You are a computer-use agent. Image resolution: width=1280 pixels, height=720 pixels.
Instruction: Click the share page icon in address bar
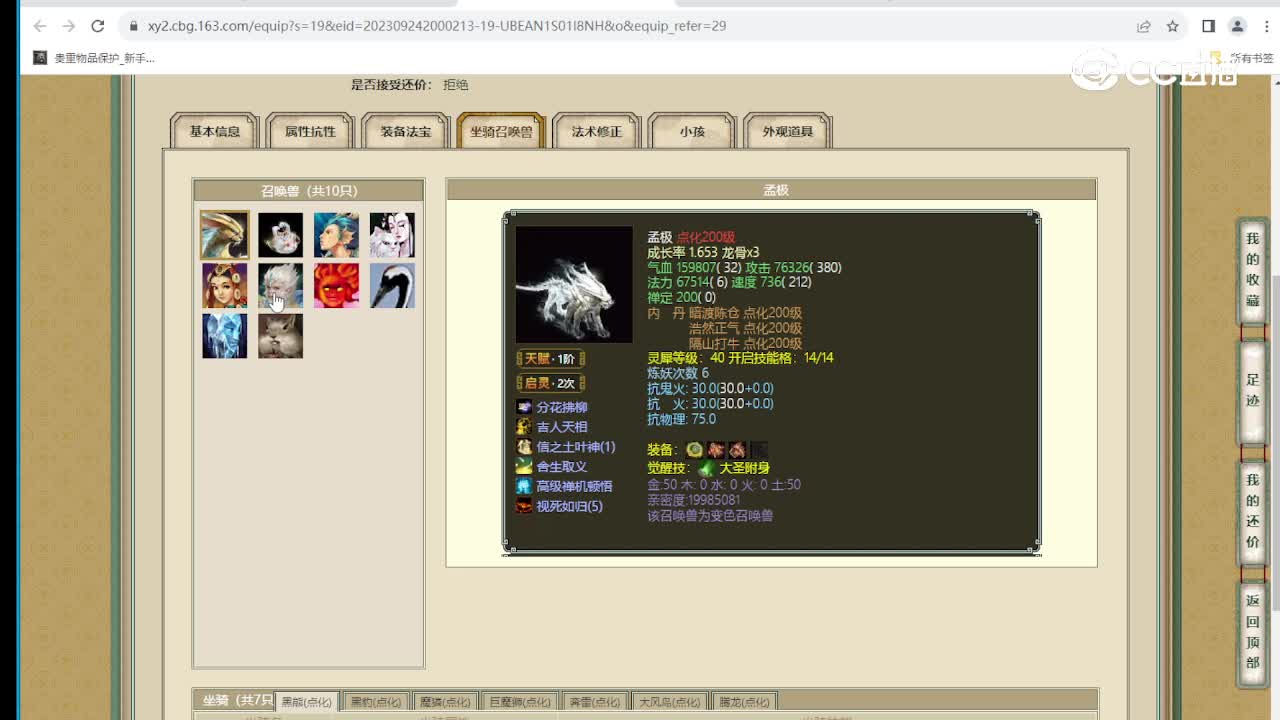[x=1144, y=26]
